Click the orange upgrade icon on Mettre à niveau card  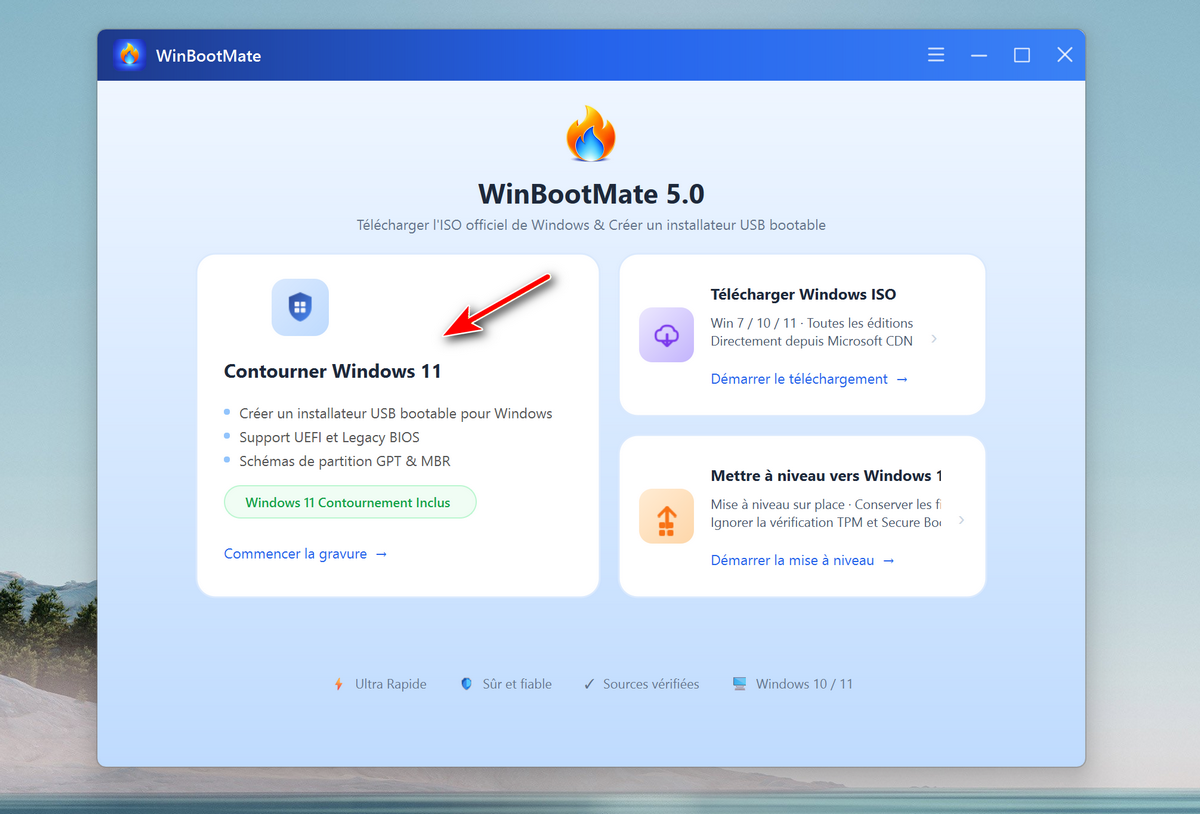pos(666,516)
